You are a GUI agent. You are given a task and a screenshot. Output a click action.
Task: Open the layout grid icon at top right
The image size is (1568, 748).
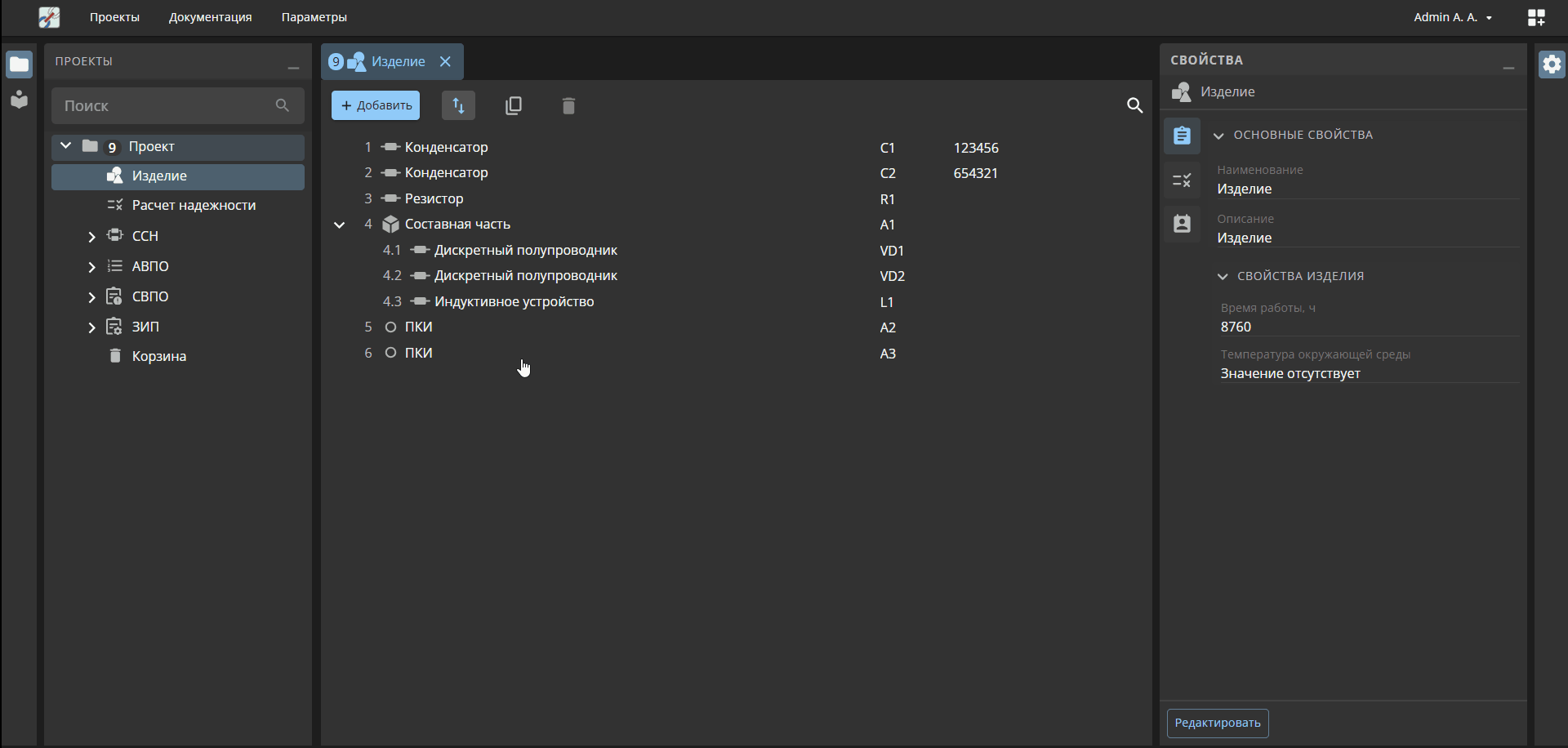1536,17
